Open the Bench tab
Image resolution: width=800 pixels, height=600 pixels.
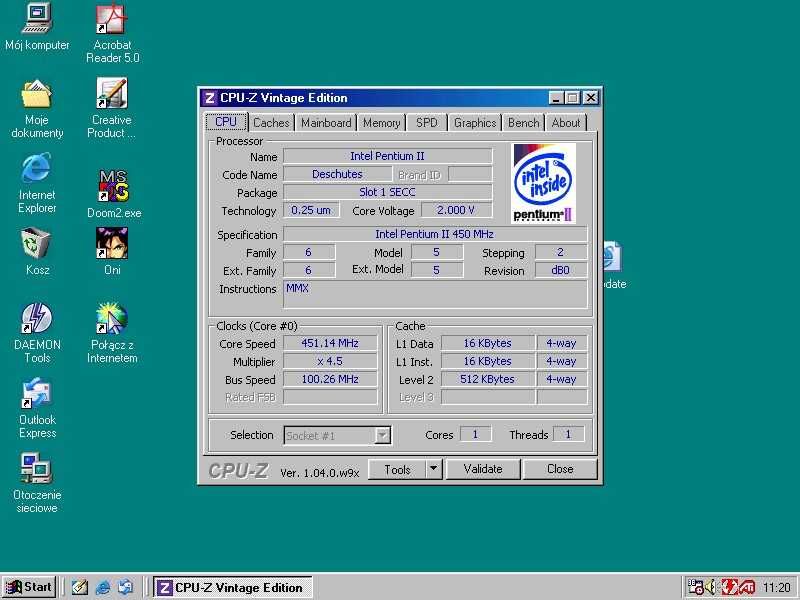[523, 123]
